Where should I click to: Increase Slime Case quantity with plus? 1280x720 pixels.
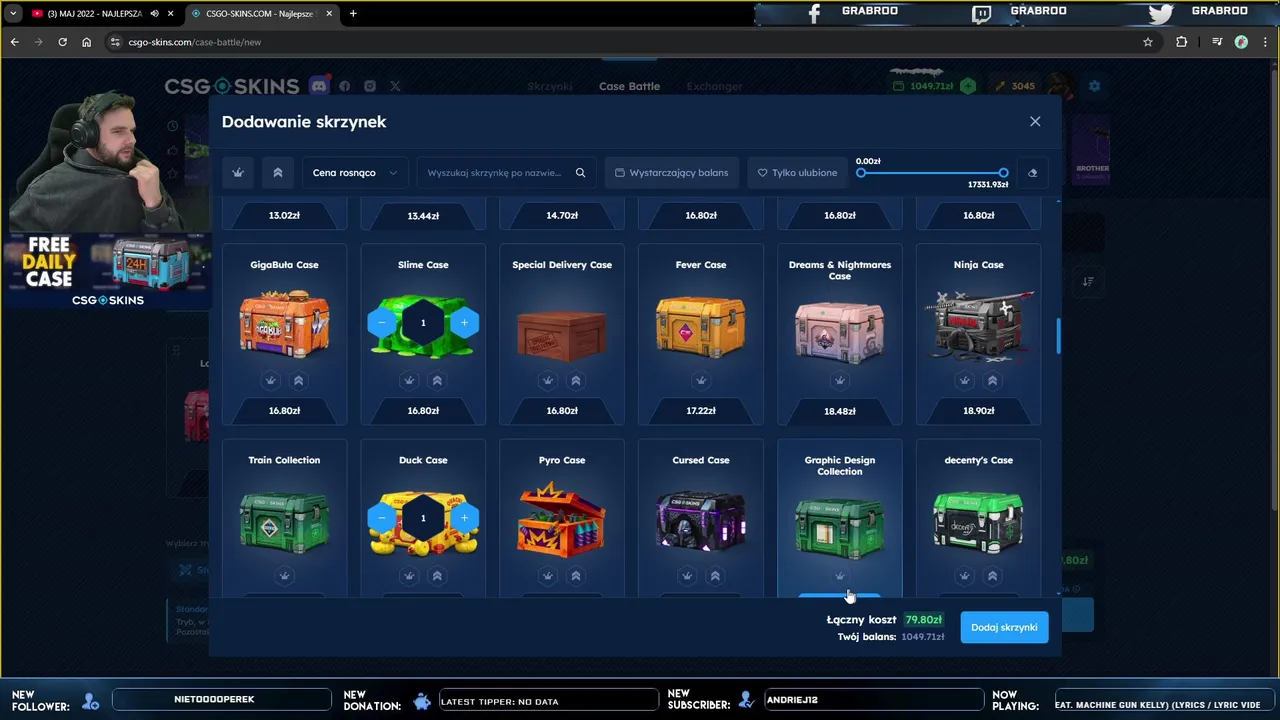pos(464,323)
